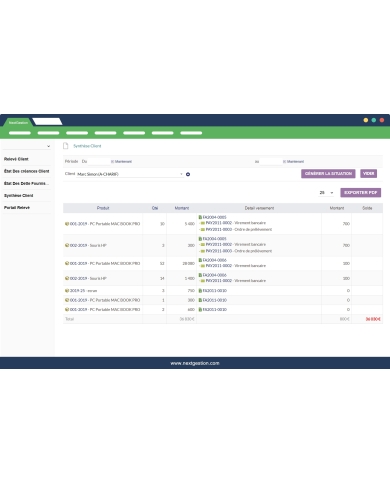The image size is (390, 484).
Task: Tick the Maintenant checkbox after the Du field
Action: (x=112, y=162)
